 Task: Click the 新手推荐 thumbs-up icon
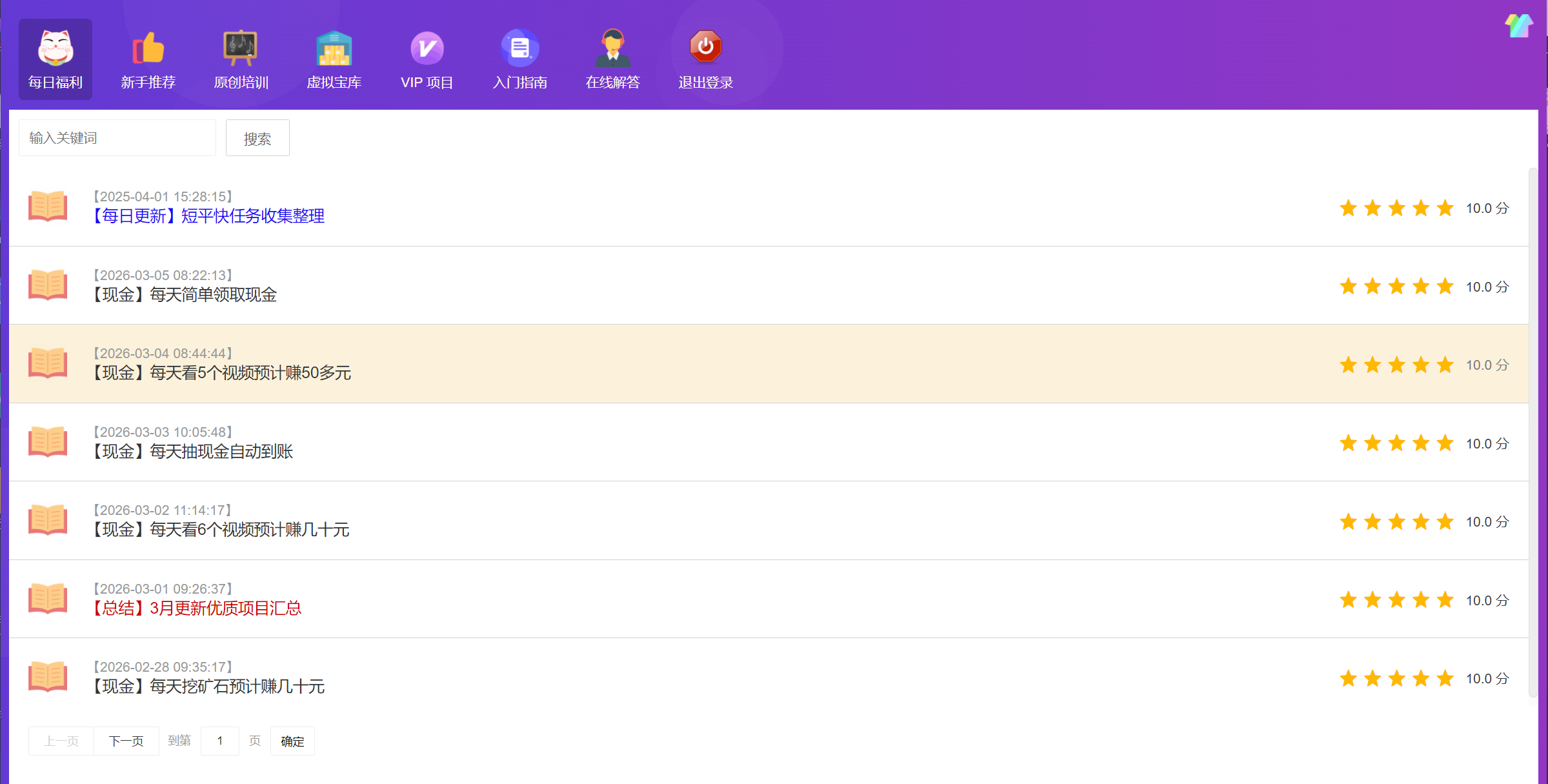(148, 48)
